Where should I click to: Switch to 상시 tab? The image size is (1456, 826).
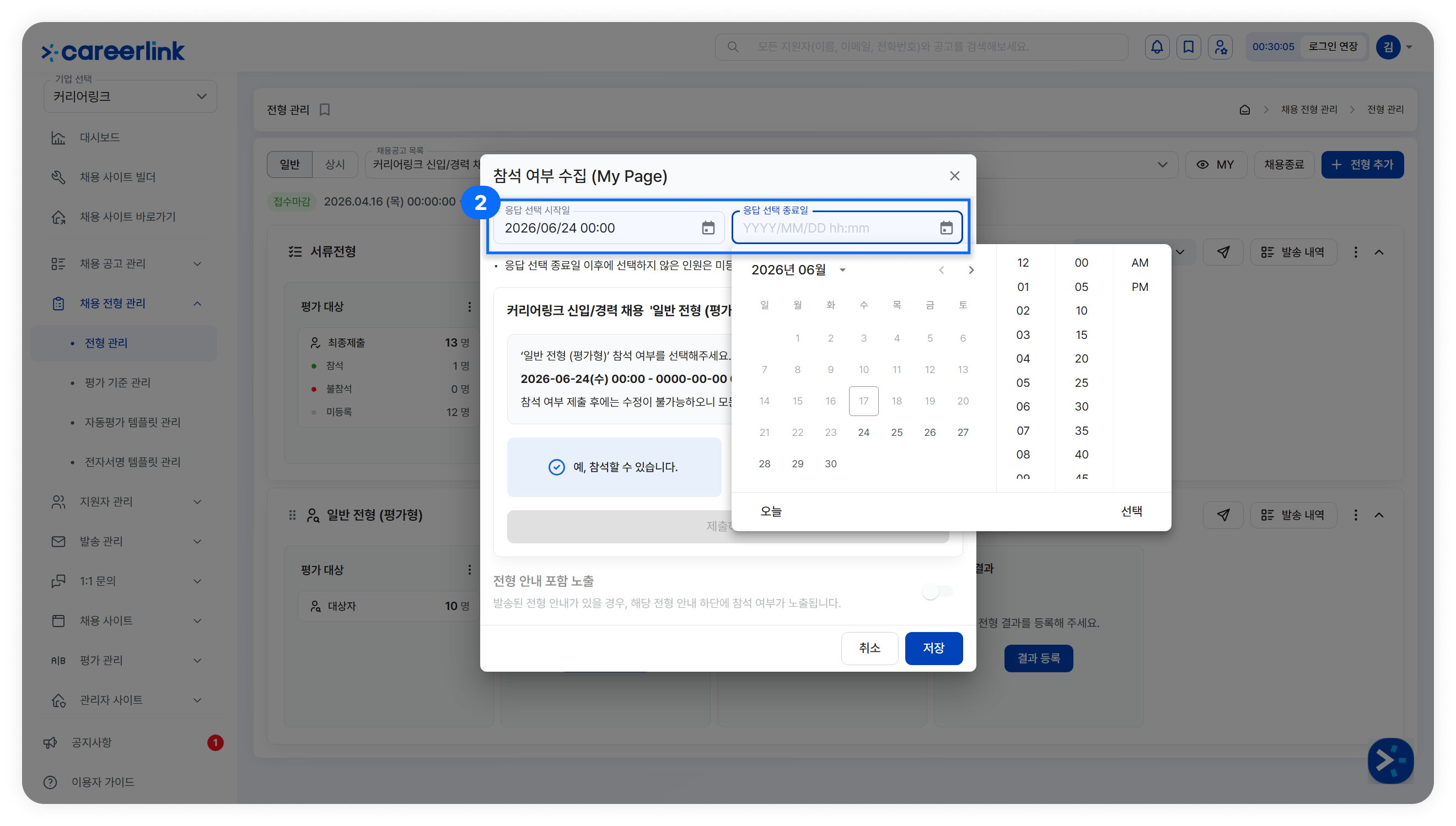pos(335,165)
